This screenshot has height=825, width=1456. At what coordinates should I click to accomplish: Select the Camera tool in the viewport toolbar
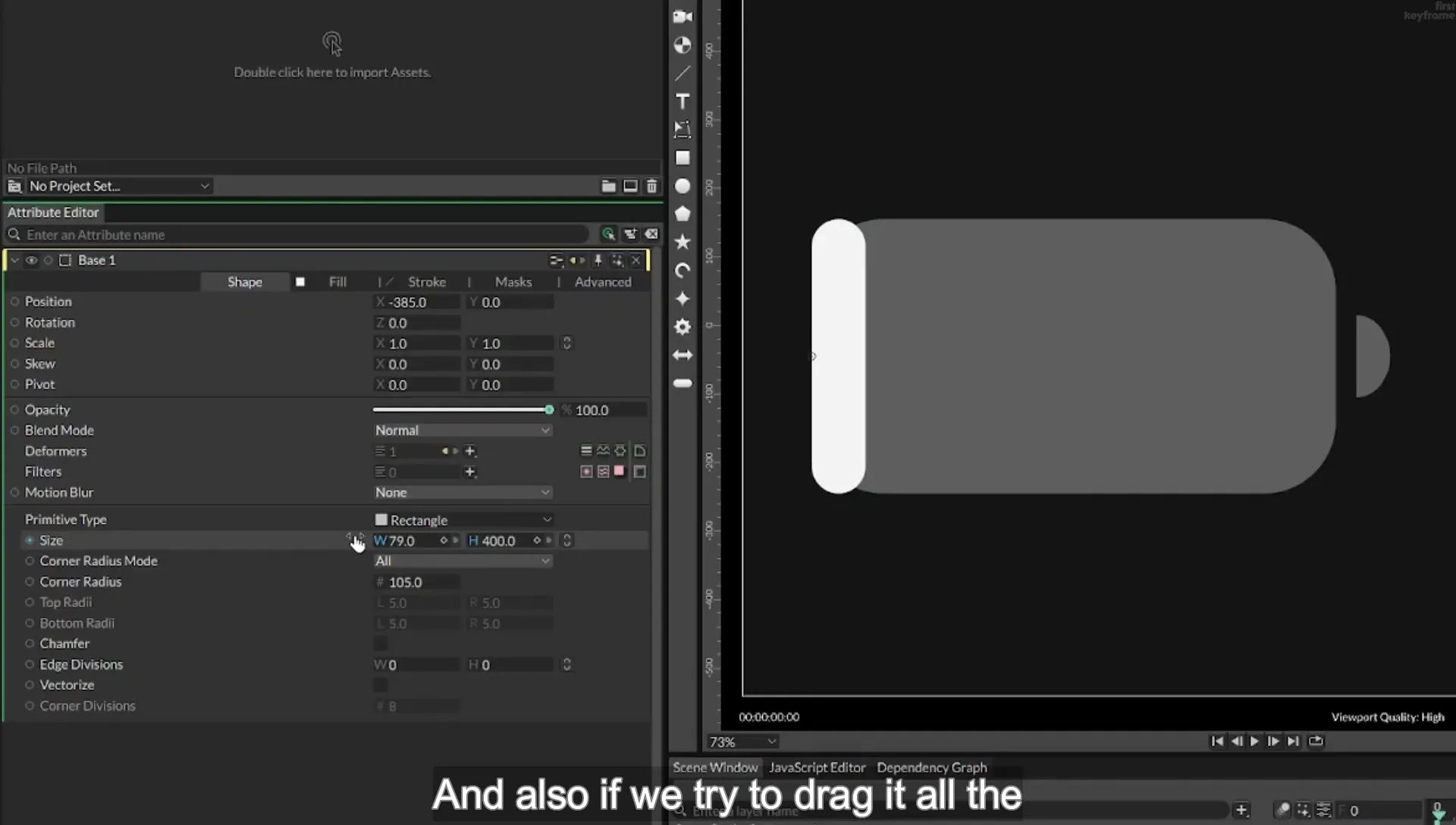pyautogui.click(x=682, y=17)
